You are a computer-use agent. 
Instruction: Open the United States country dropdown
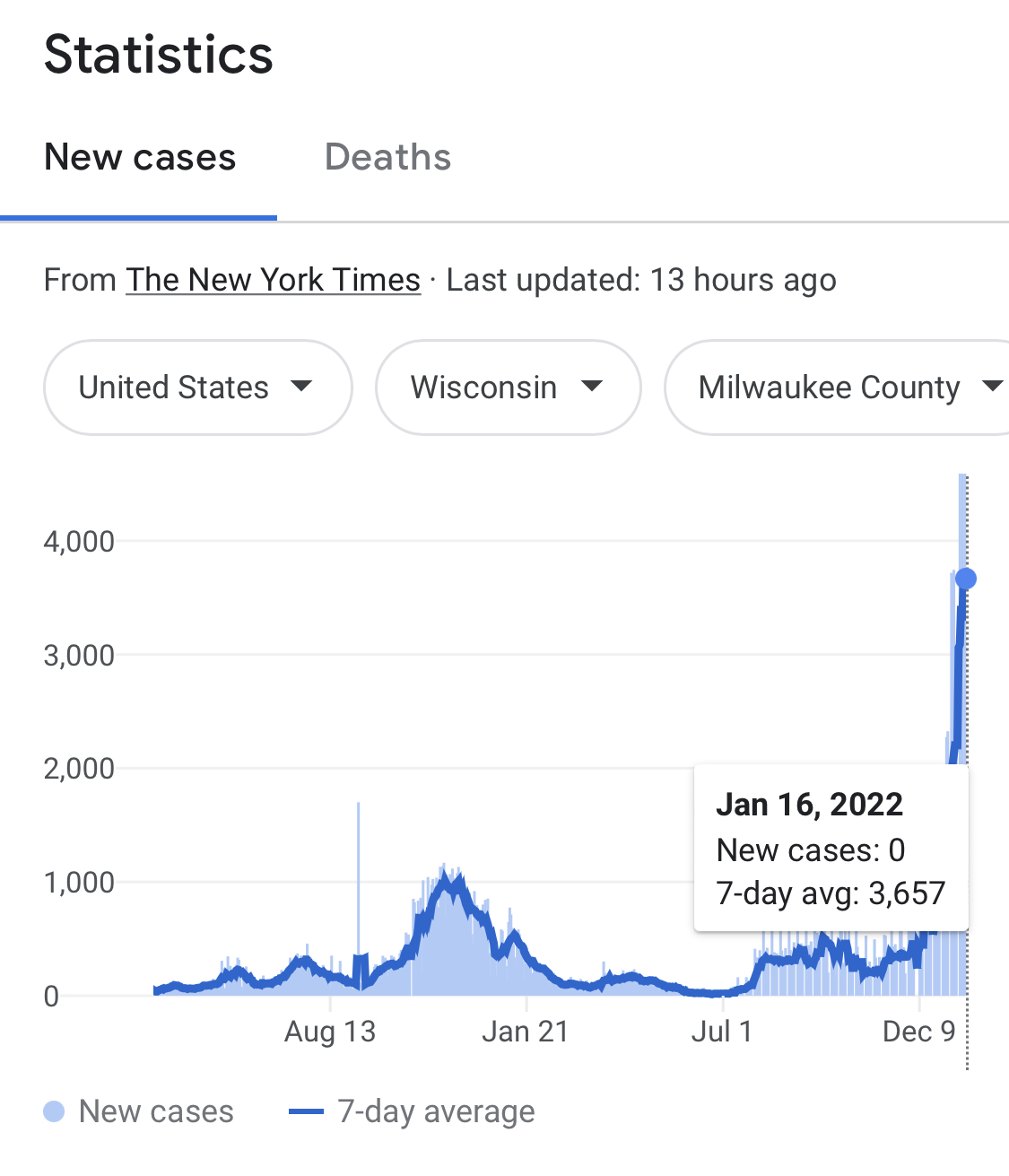pos(197,388)
